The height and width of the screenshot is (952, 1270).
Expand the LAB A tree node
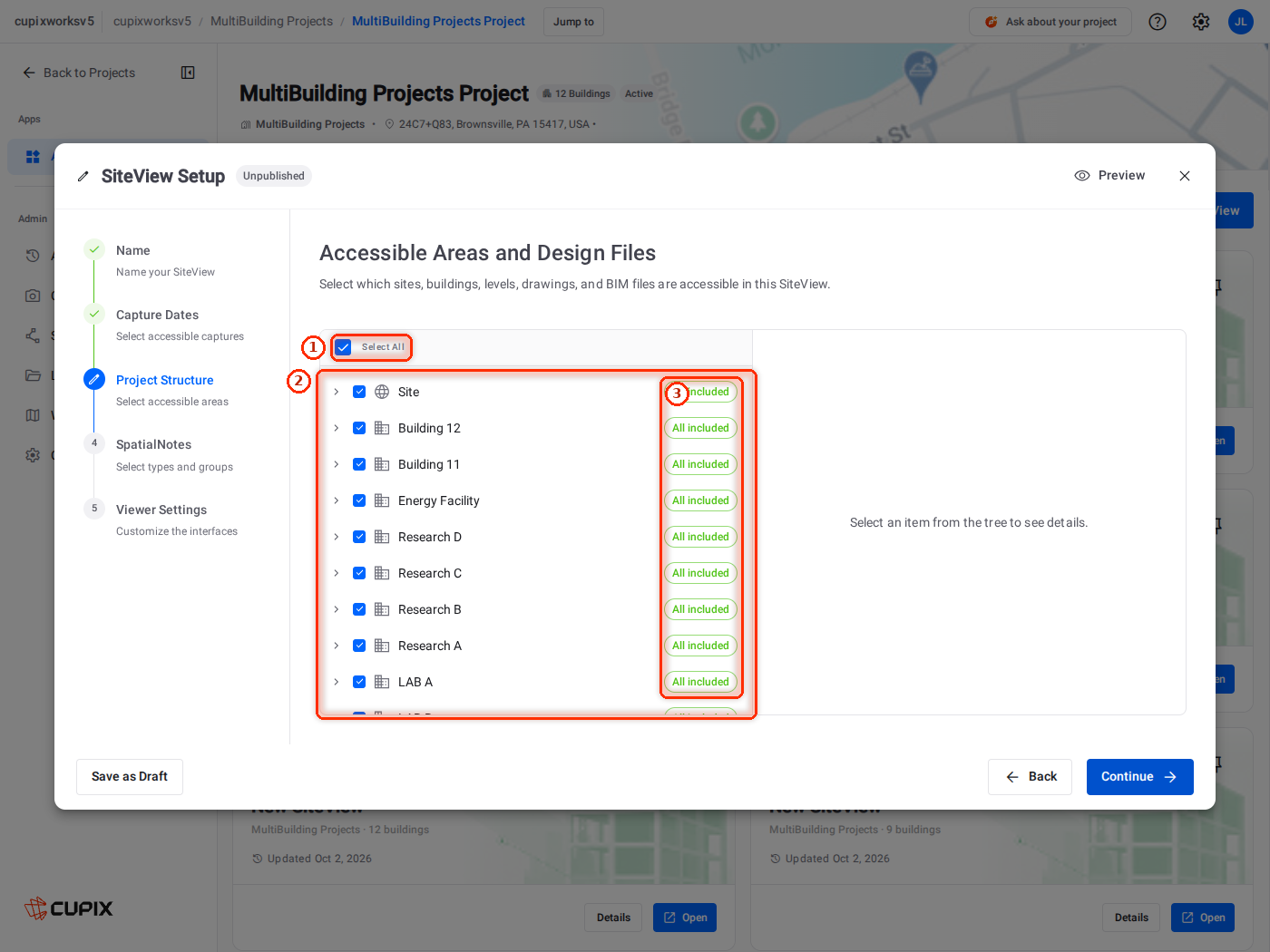pos(337,682)
